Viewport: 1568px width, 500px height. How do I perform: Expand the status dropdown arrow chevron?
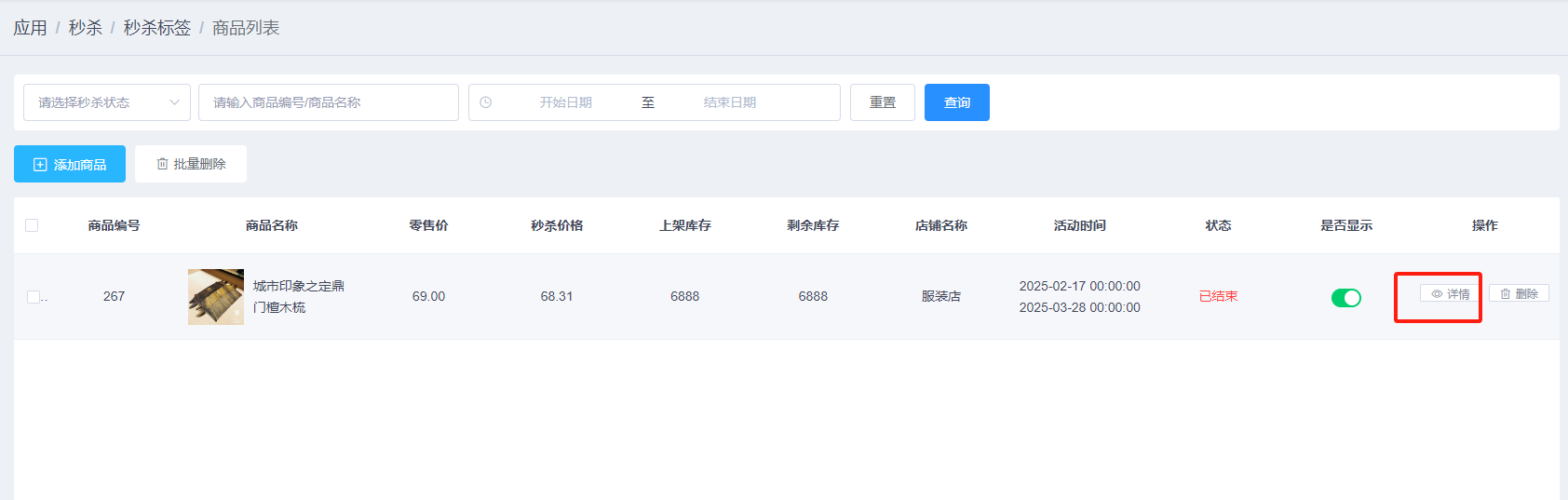tap(174, 102)
